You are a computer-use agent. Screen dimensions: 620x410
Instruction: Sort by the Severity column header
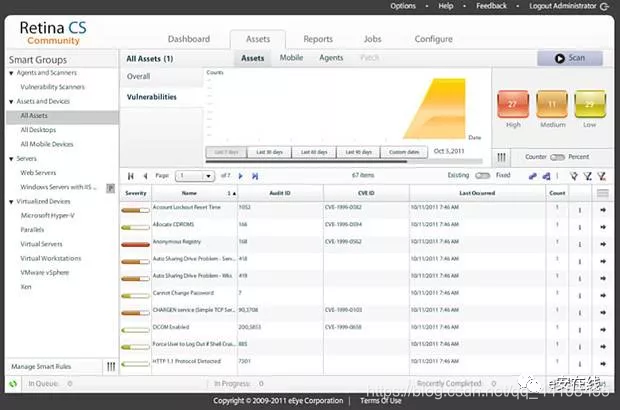[136, 193]
